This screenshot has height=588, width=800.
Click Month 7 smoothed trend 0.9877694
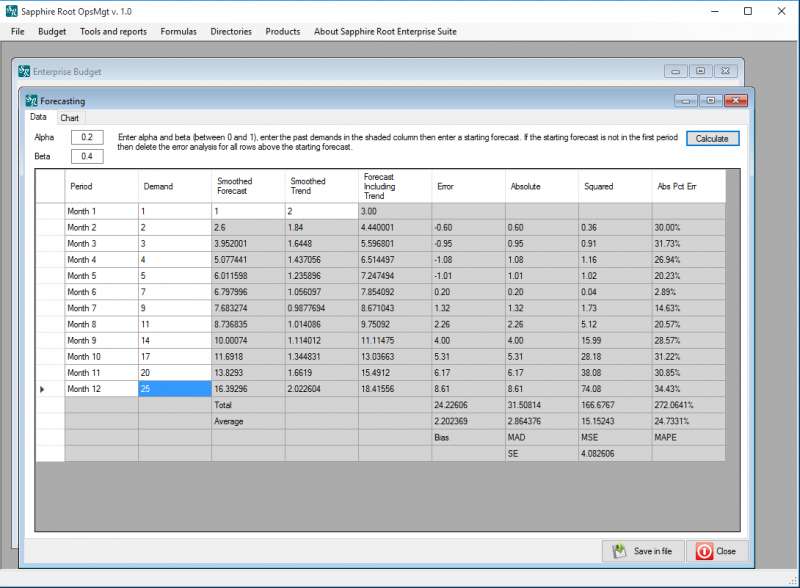pos(322,308)
